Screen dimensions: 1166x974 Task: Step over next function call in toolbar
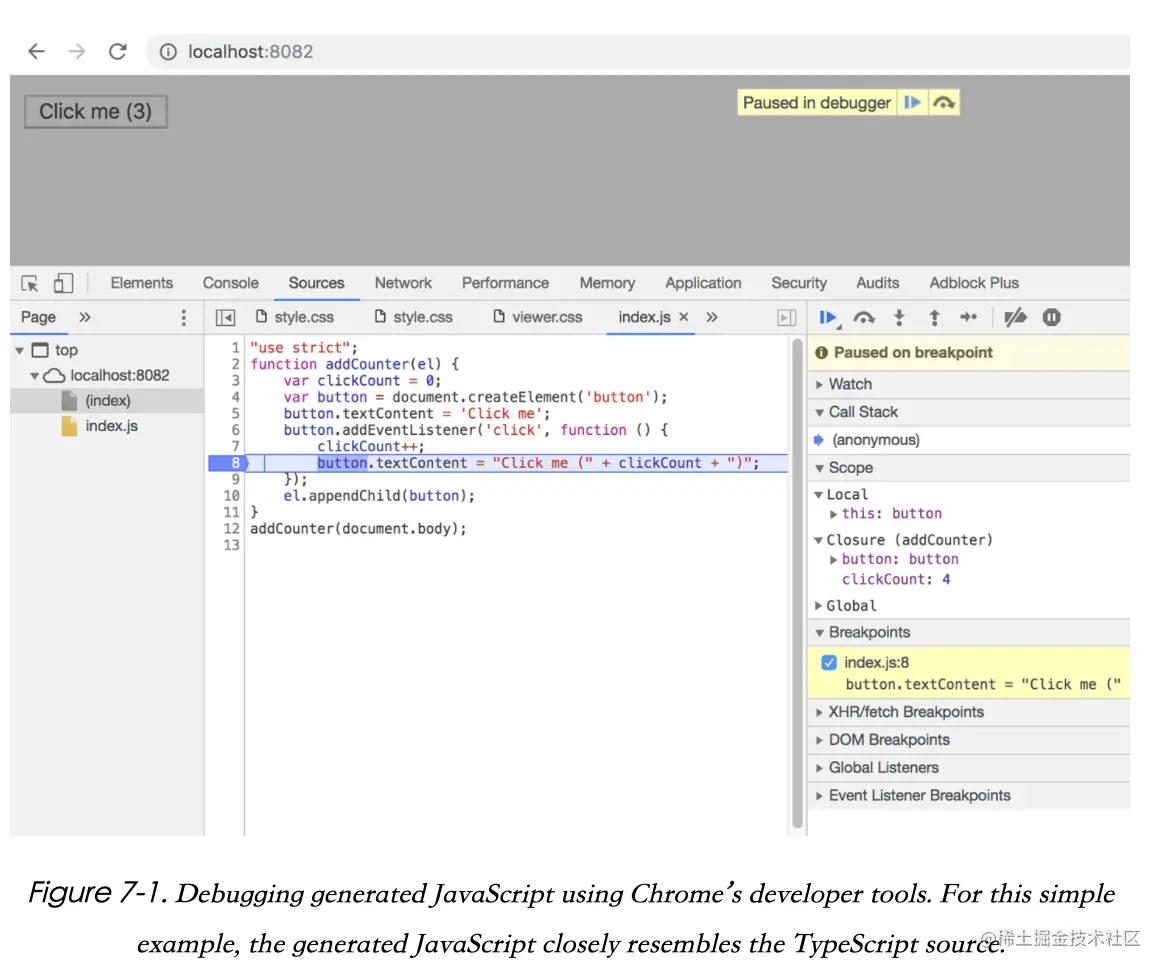(863, 318)
